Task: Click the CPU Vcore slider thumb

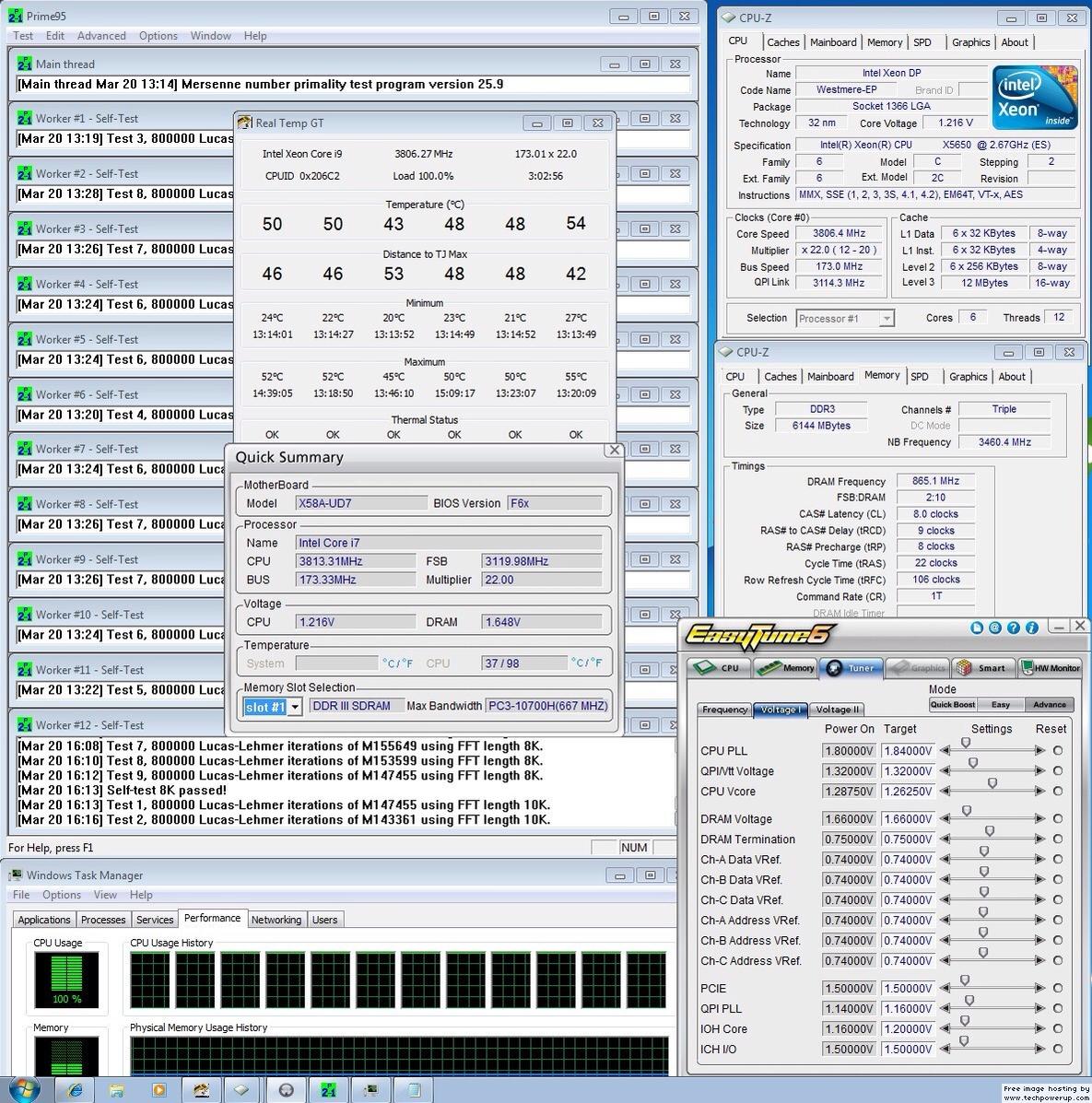Action: coord(992,783)
